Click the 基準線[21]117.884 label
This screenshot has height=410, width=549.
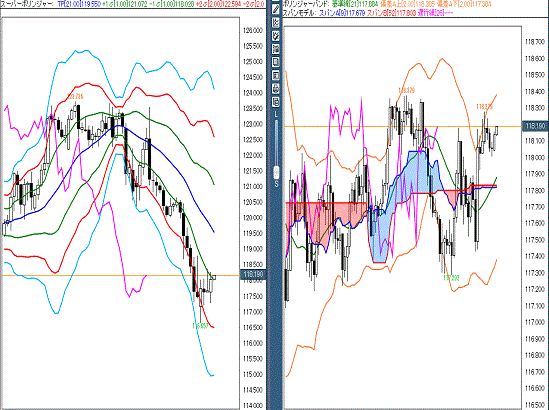pyautogui.click(x=355, y=4)
